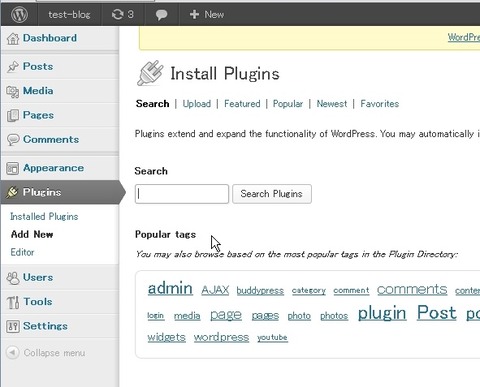Open test-blog site menu
The height and width of the screenshot is (387, 480).
tap(69, 15)
